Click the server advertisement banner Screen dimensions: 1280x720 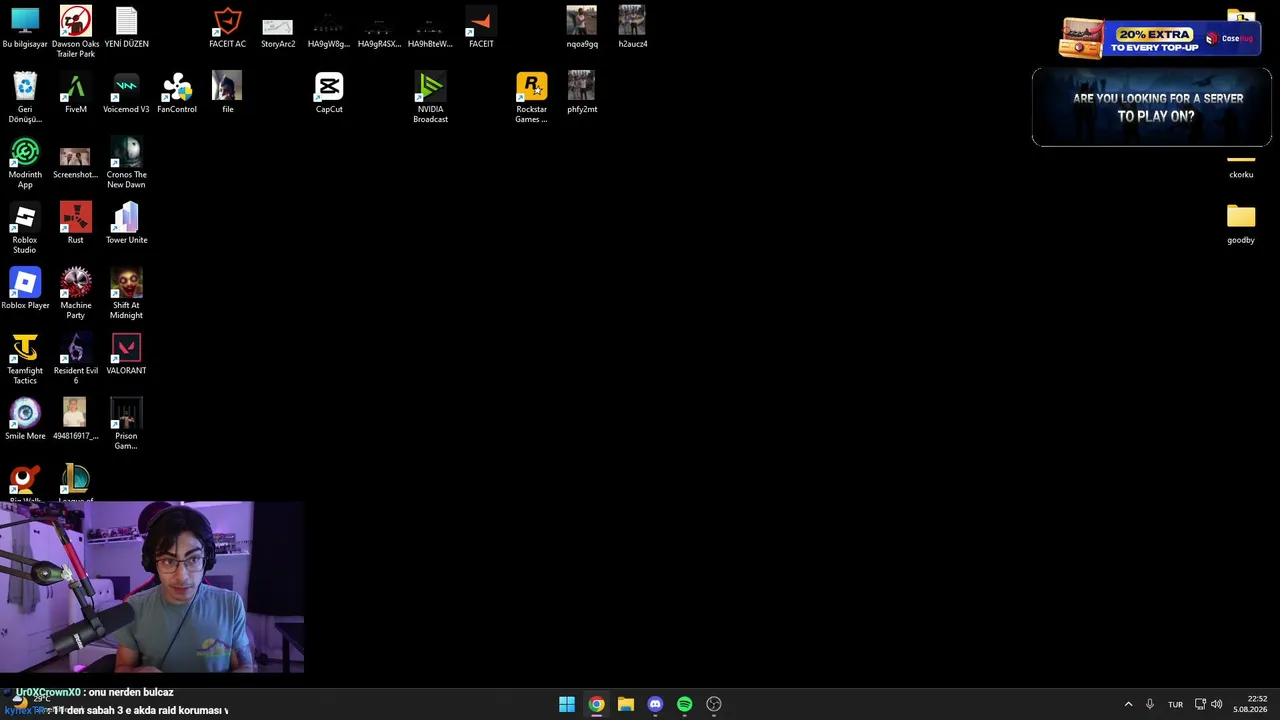[x=1152, y=107]
